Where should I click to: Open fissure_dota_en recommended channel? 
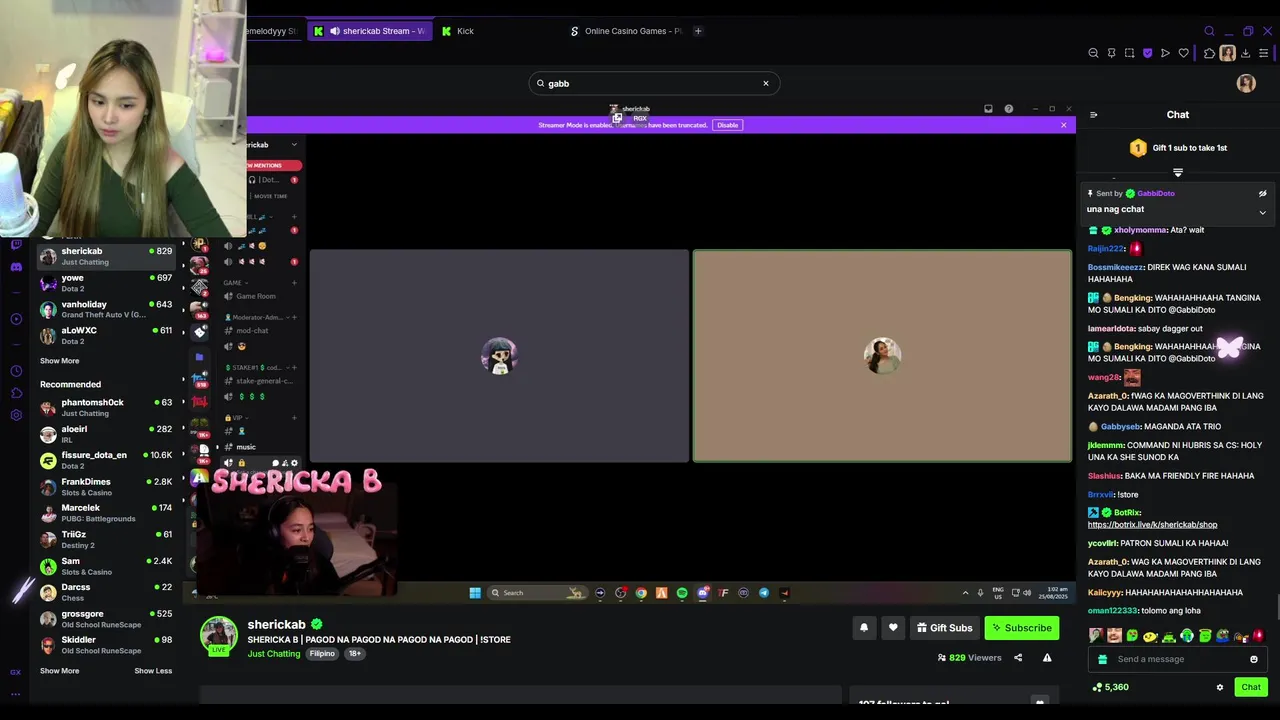click(106, 460)
